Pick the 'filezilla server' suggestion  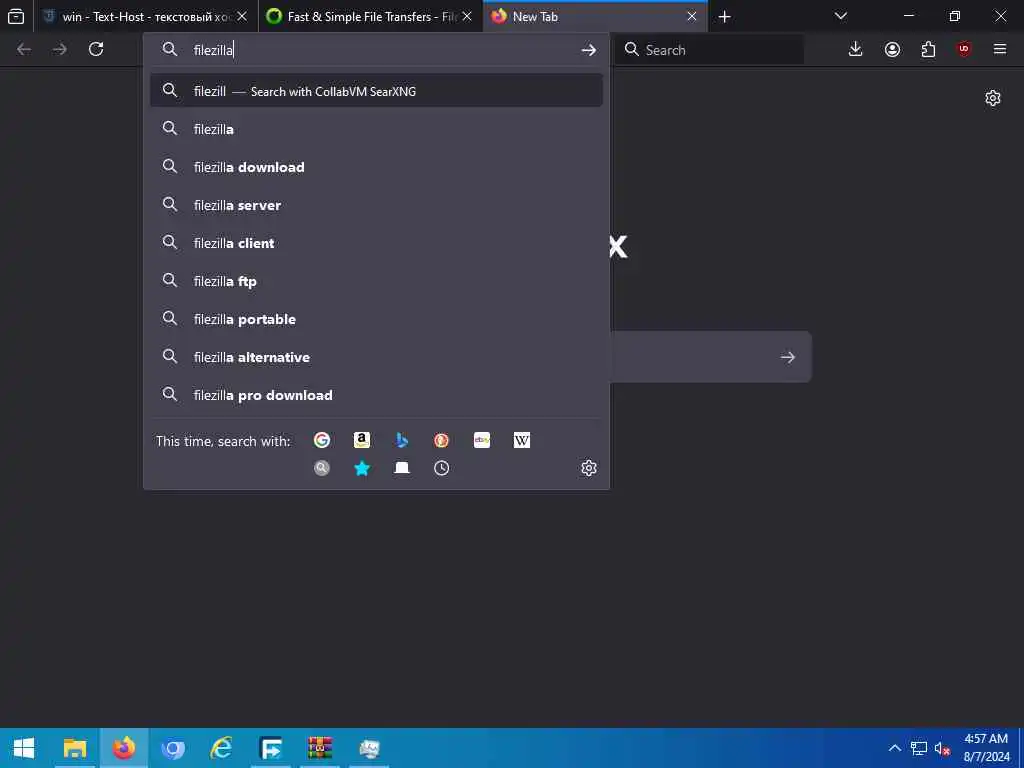pyautogui.click(x=376, y=204)
